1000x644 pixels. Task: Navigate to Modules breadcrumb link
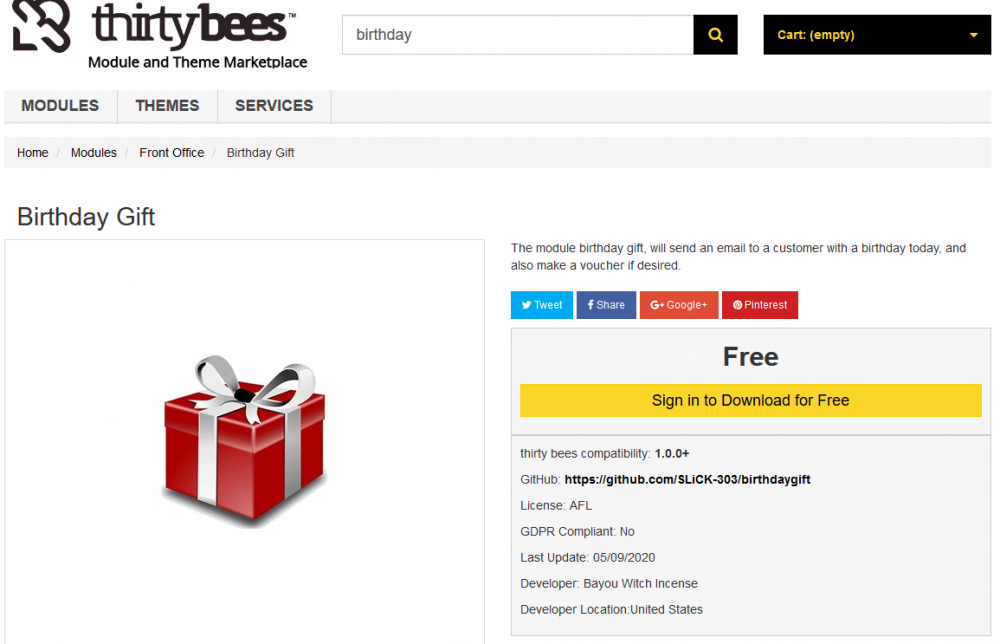tap(94, 153)
